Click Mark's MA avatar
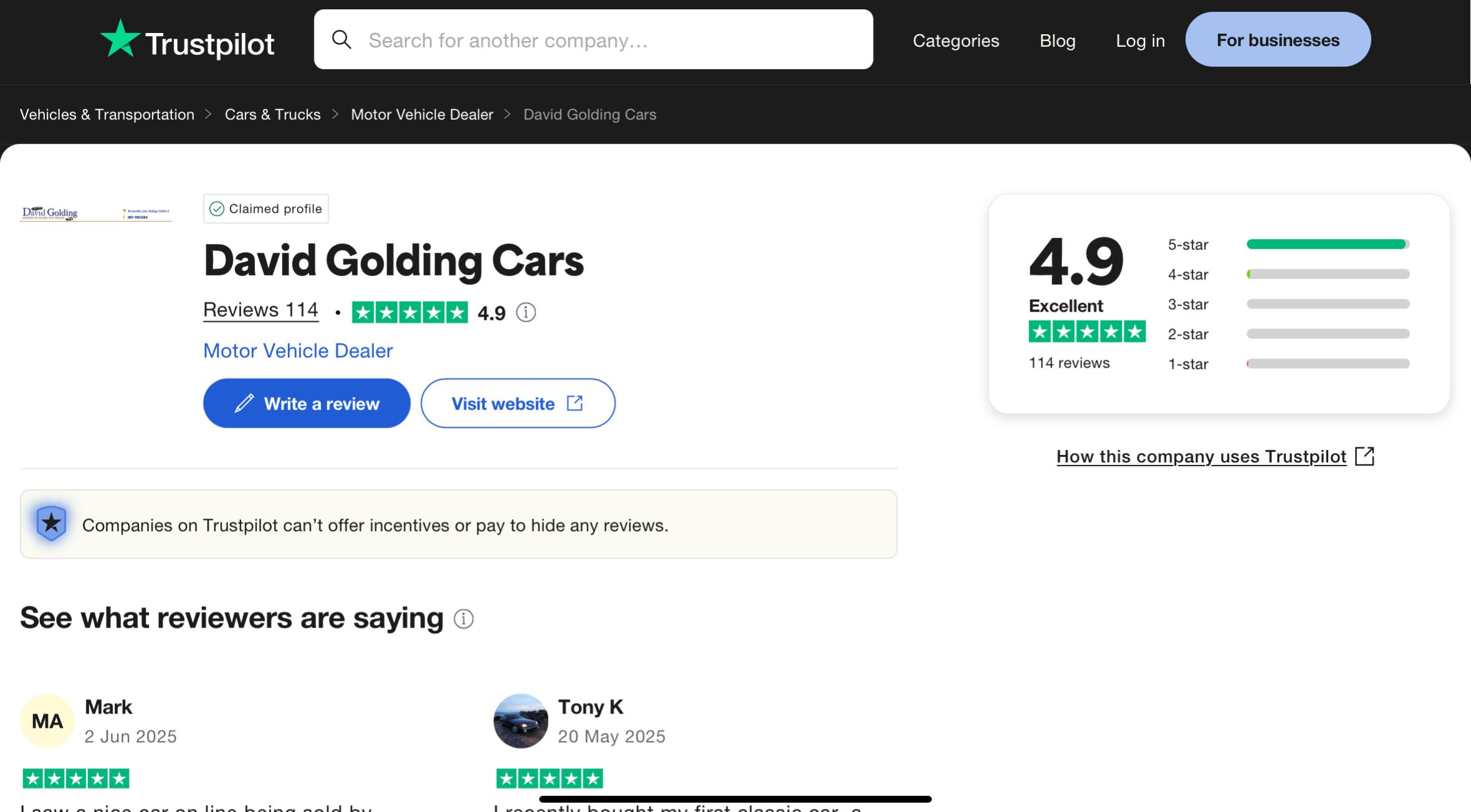1471x812 pixels. (47, 721)
